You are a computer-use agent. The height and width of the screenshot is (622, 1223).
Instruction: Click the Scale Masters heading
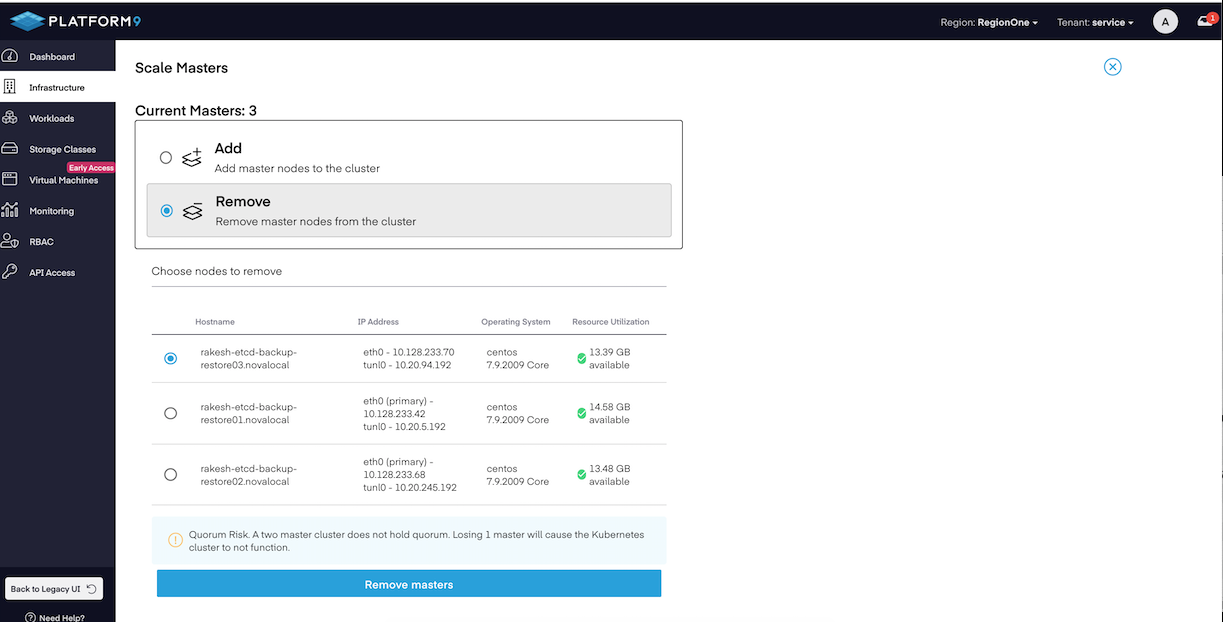click(182, 68)
